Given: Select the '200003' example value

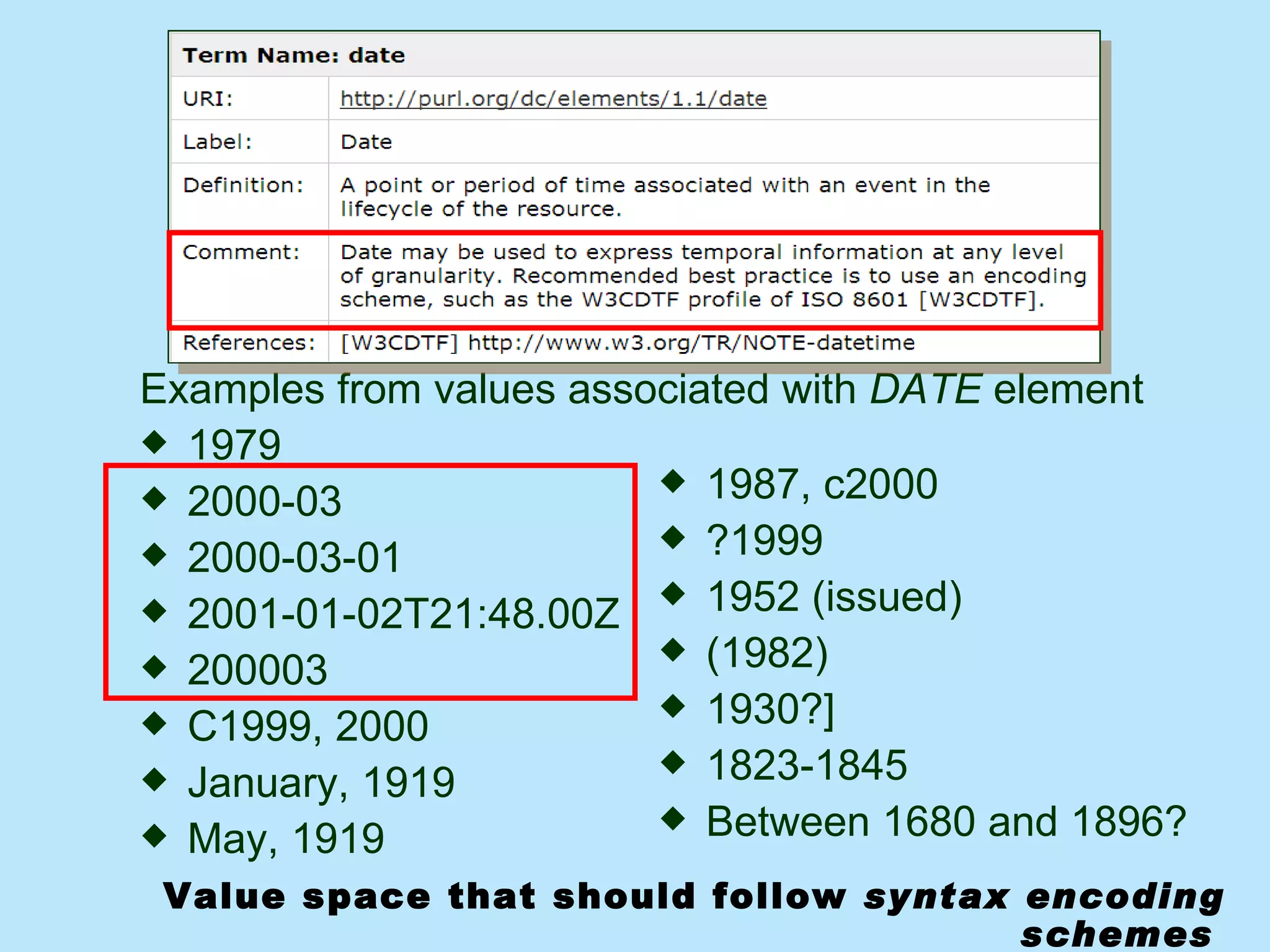Looking at the screenshot, I should tap(257, 670).
